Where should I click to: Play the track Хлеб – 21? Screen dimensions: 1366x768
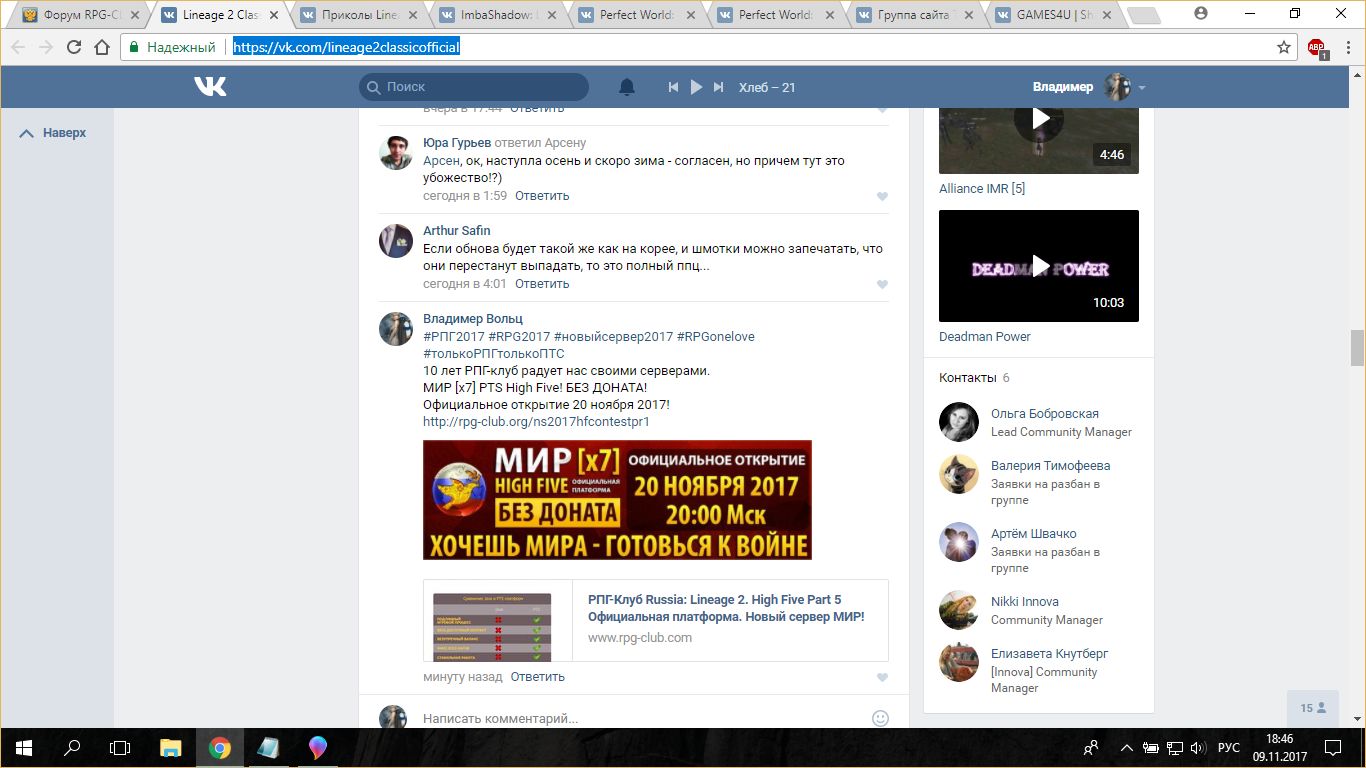(x=697, y=87)
